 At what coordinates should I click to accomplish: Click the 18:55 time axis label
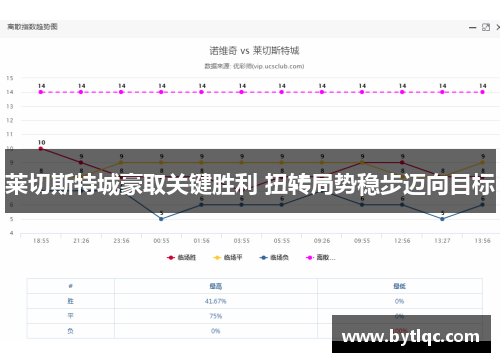pos(41,241)
